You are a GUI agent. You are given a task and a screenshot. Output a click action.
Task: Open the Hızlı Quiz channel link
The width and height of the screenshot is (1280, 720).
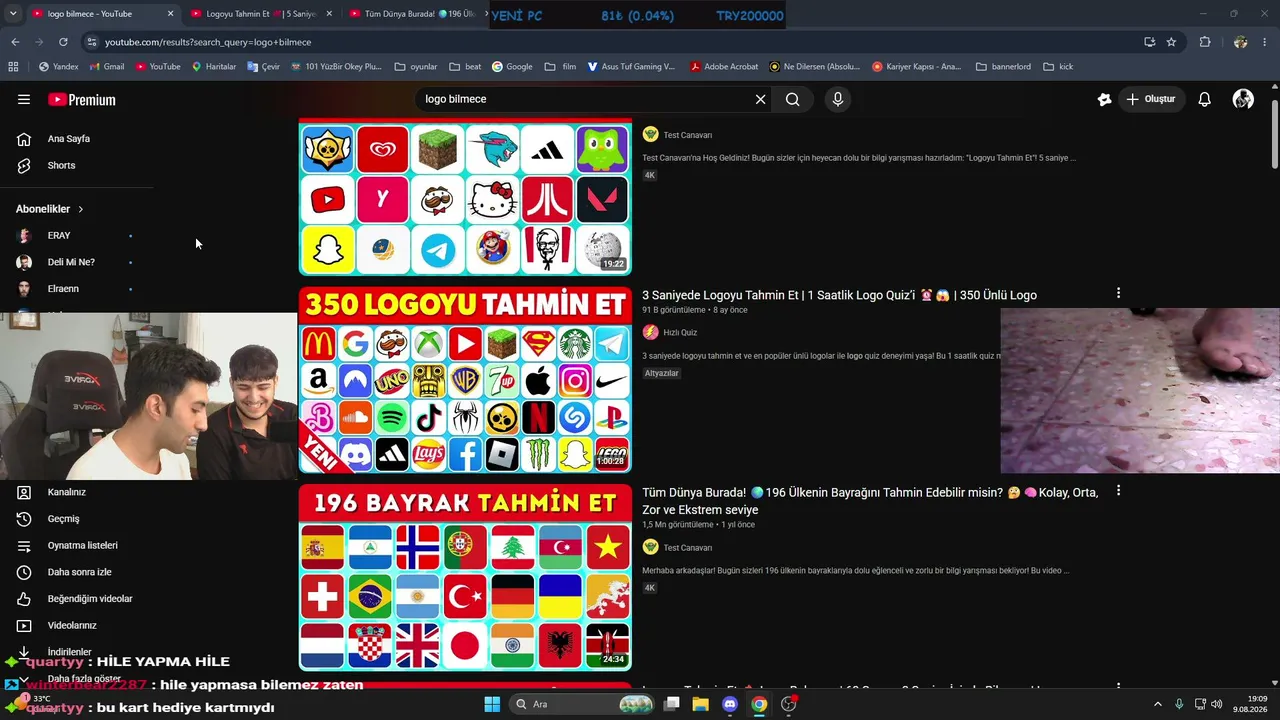[680, 332]
